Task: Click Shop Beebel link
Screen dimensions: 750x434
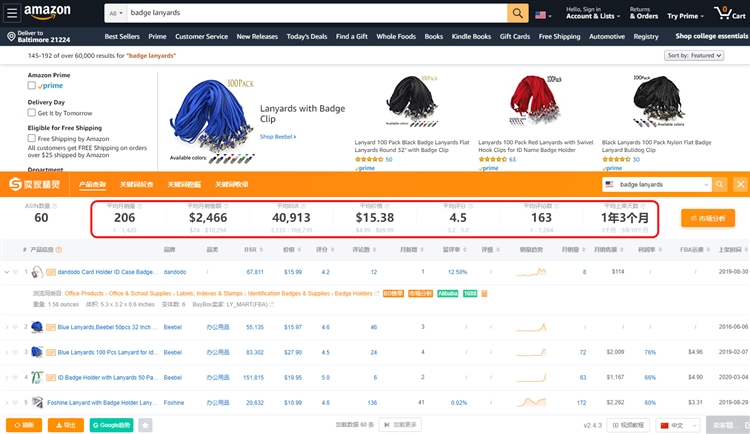Action: [x=278, y=137]
